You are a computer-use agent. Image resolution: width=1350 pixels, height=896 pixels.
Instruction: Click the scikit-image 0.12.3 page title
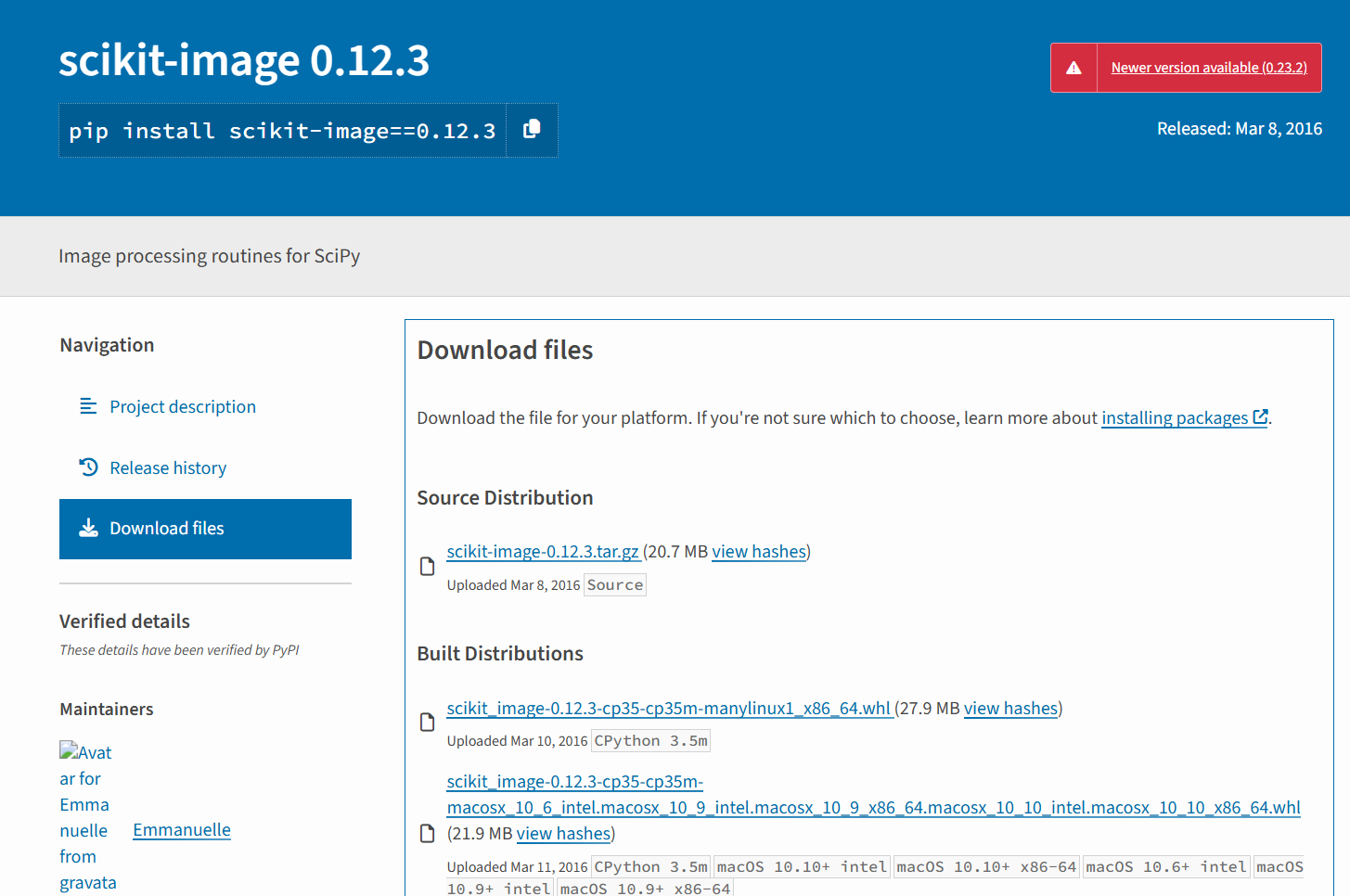(244, 60)
